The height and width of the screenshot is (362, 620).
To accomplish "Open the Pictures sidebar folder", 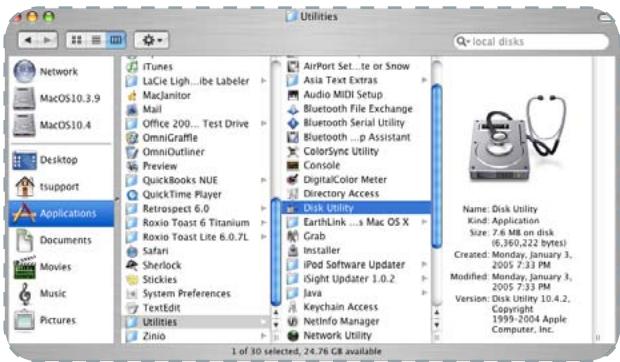I will point(45,320).
